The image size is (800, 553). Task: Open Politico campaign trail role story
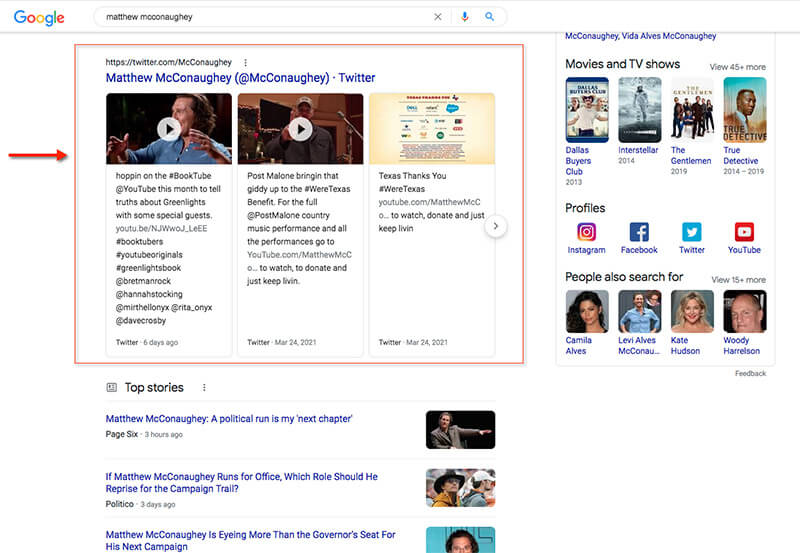241,483
